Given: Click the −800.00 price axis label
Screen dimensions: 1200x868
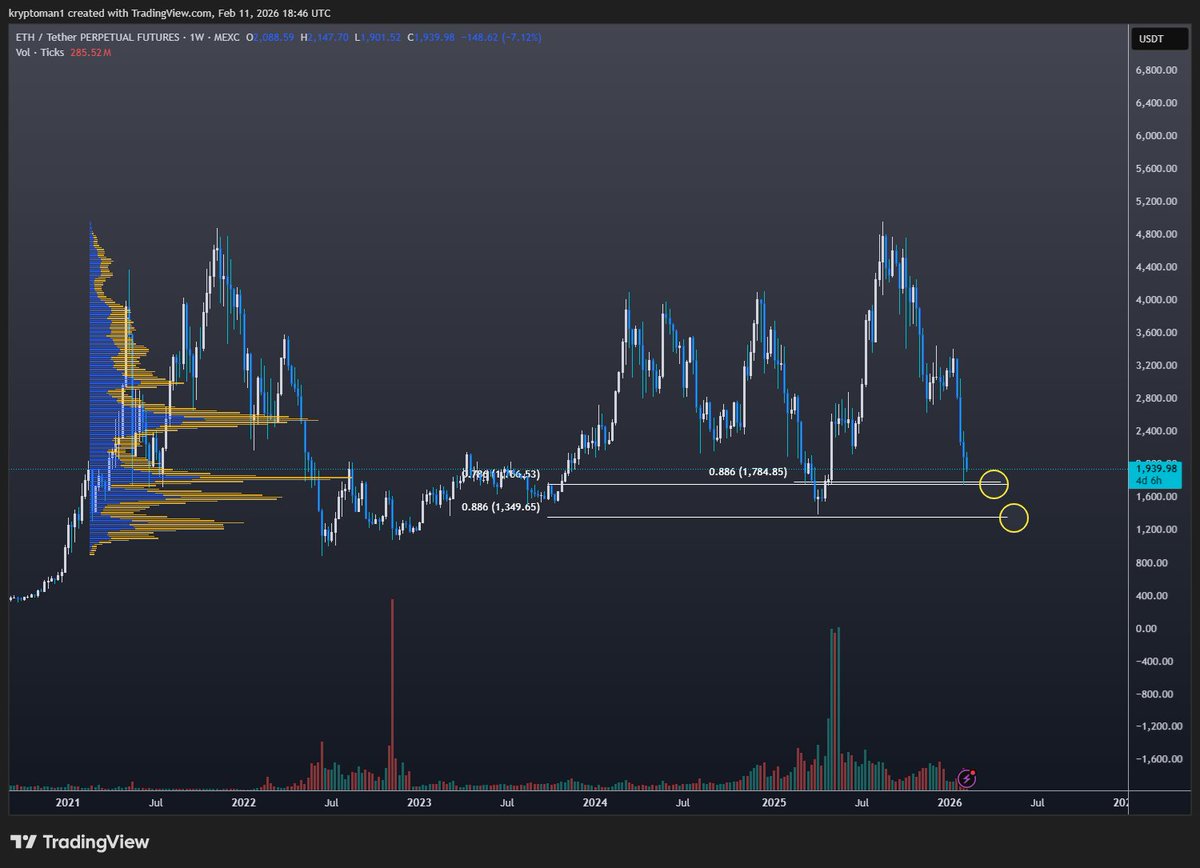Looking at the screenshot, I should click(x=1153, y=695).
